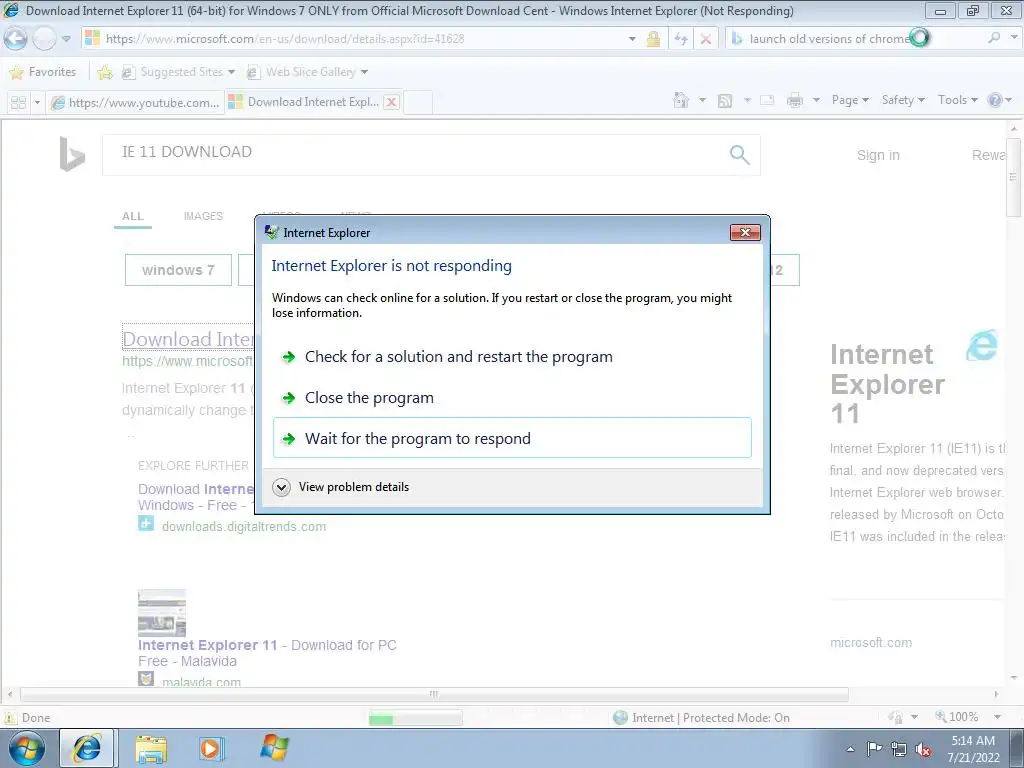This screenshot has height=768, width=1024.
Task: Click the page loading progress bar
Action: [415, 719]
